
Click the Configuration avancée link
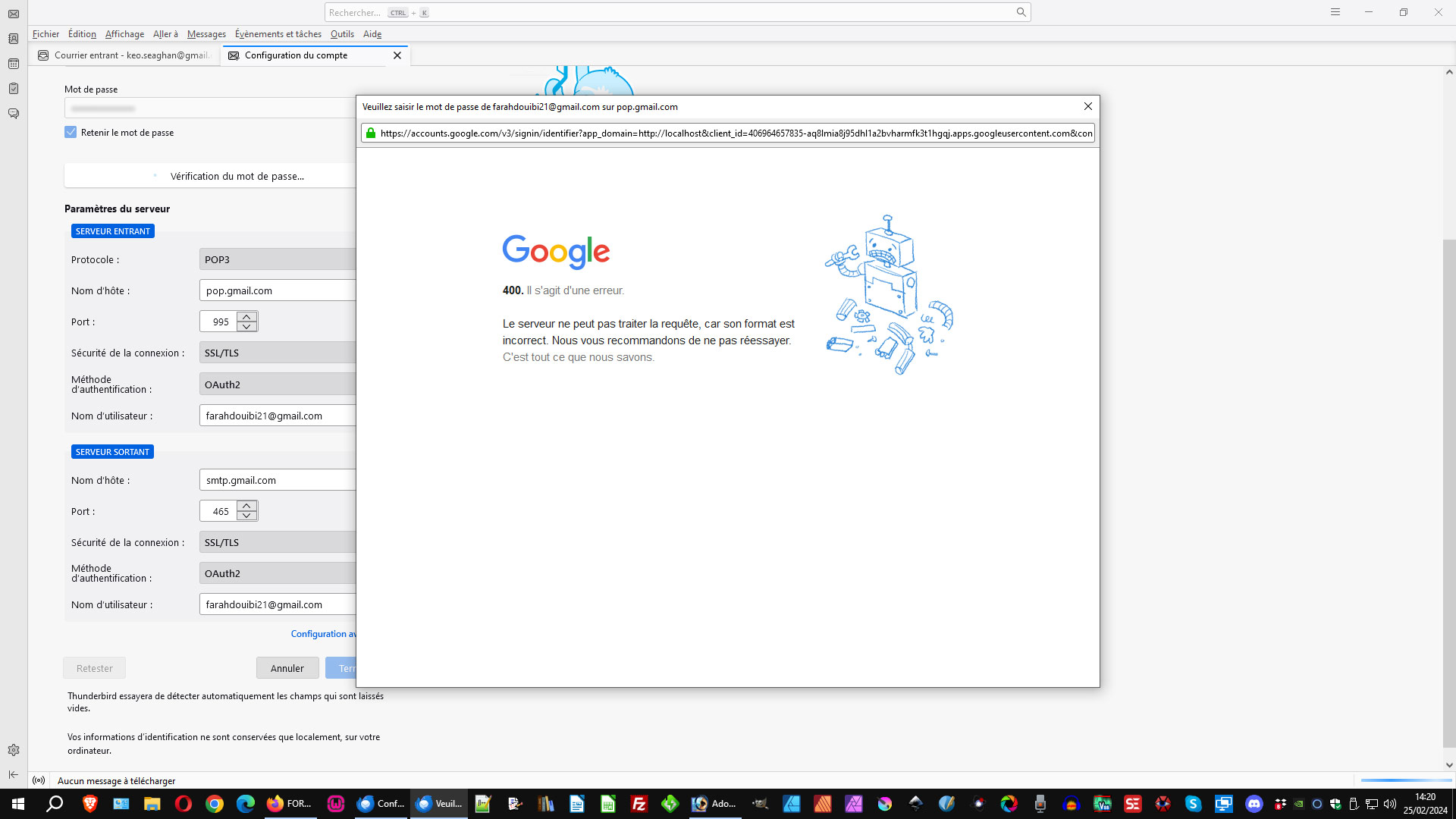[323, 634]
